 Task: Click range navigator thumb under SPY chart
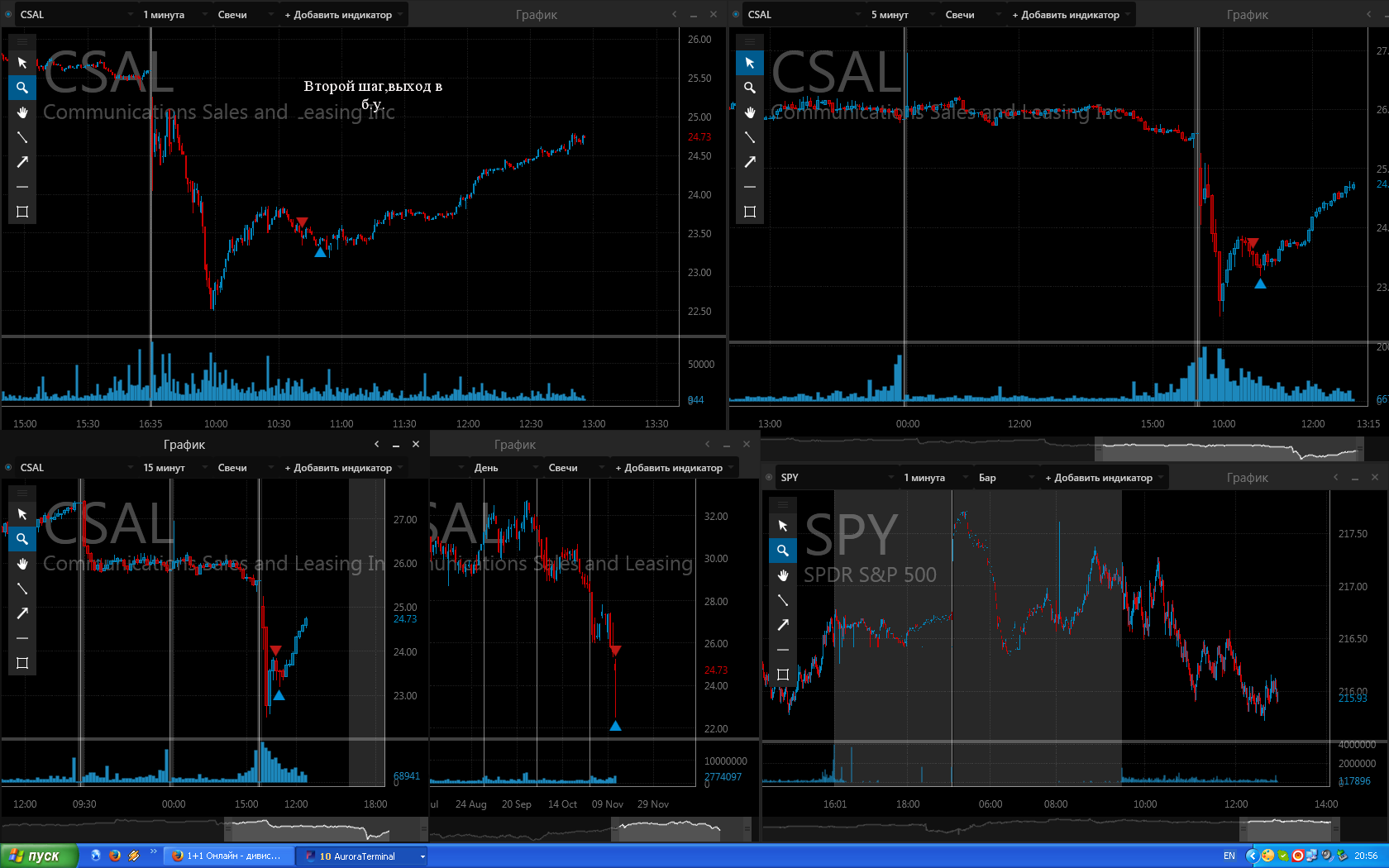click(x=1290, y=829)
